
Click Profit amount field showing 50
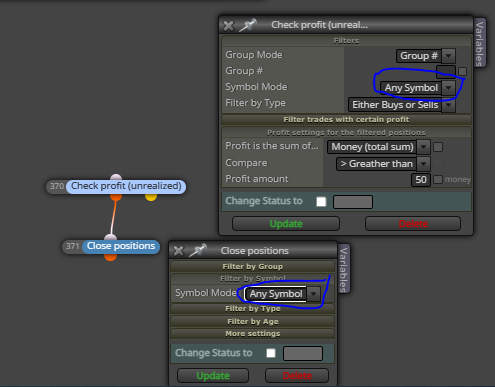point(421,180)
